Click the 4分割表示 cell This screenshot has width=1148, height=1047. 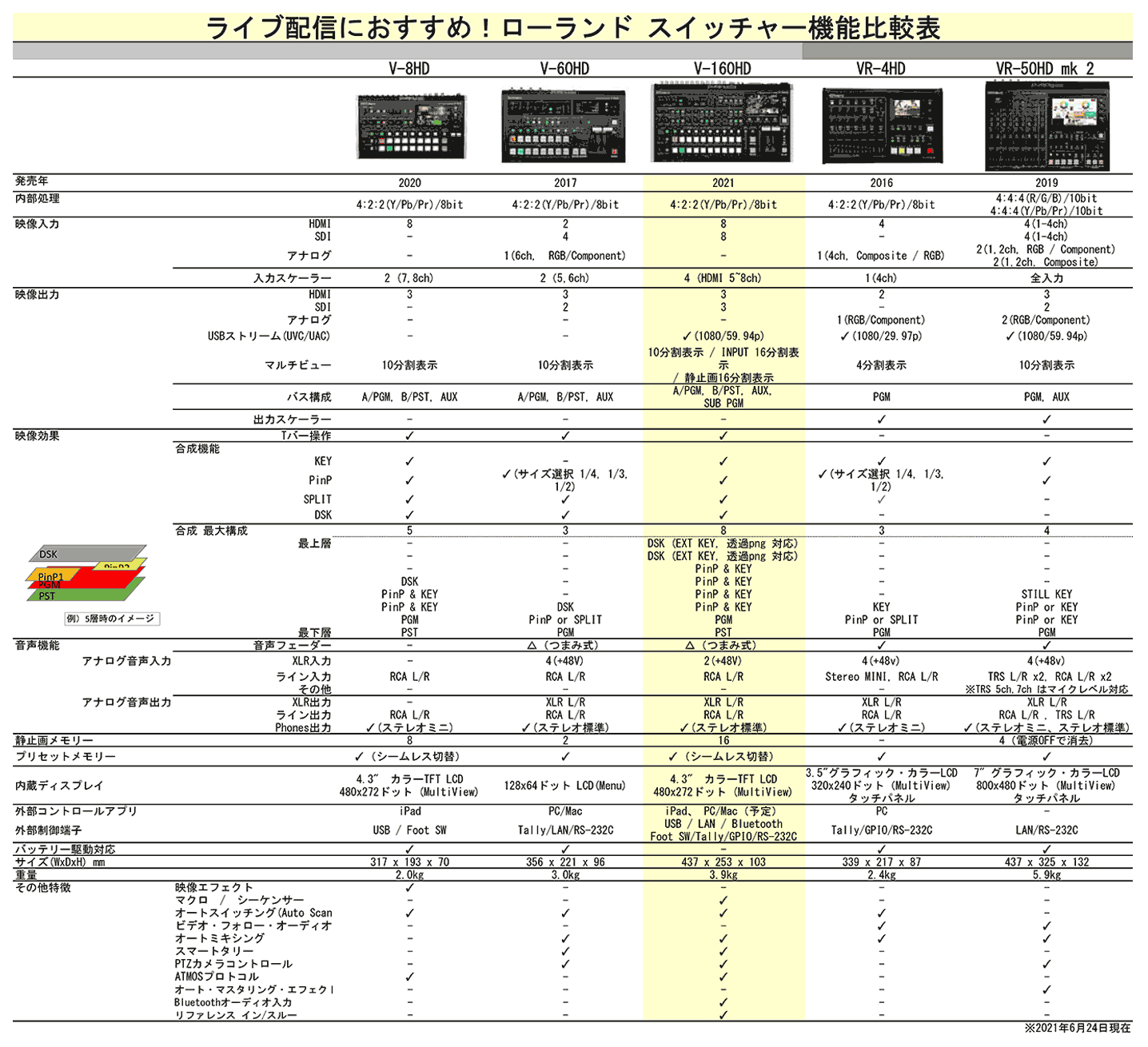pos(881,365)
